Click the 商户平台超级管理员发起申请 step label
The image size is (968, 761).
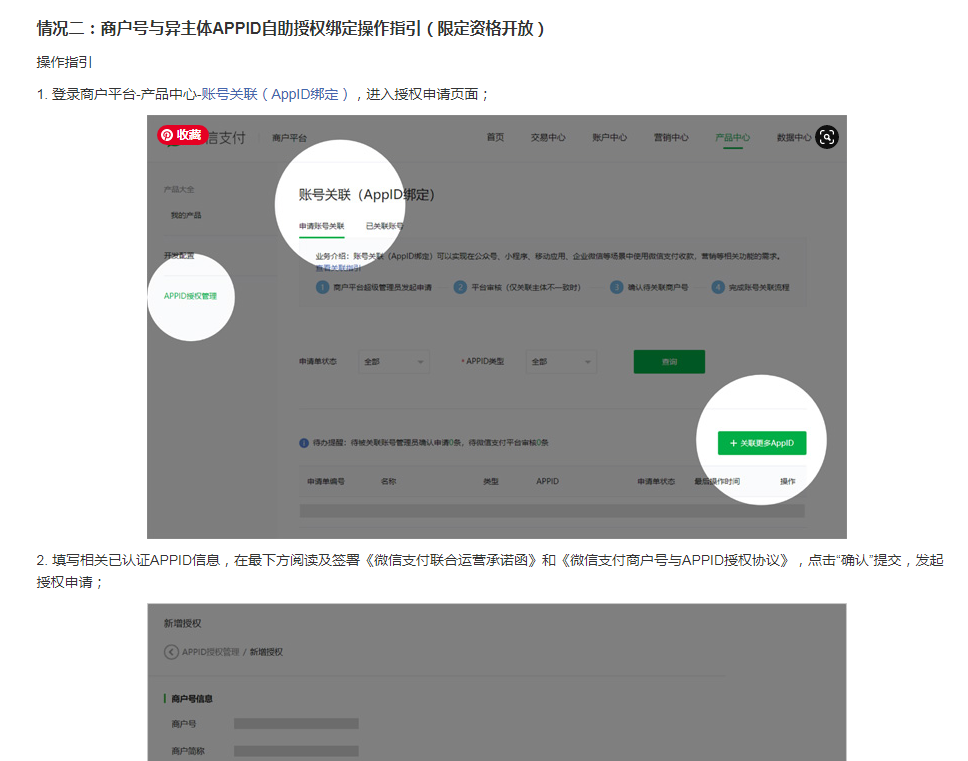383,288
